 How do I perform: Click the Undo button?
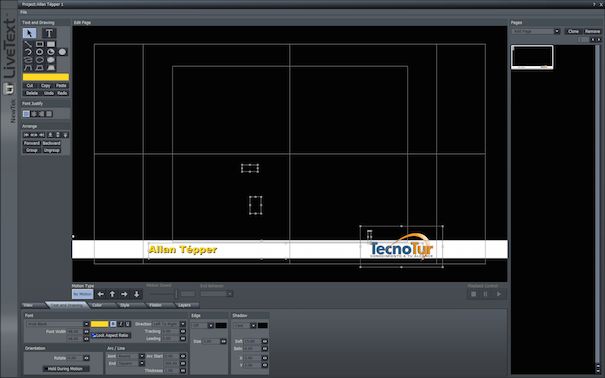pos(49,93)
